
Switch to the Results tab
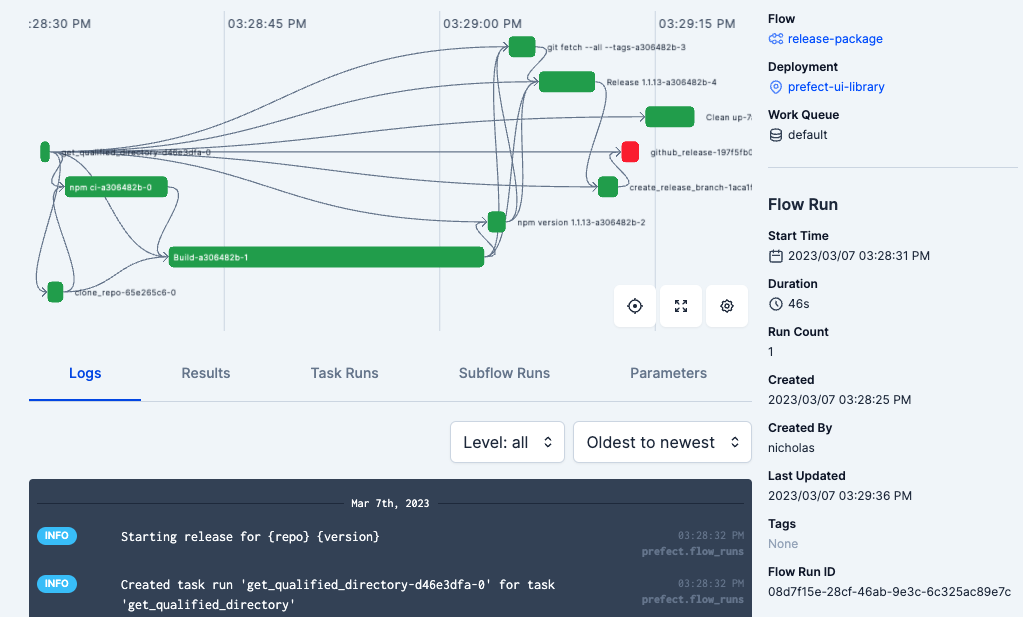pos(206,373)
